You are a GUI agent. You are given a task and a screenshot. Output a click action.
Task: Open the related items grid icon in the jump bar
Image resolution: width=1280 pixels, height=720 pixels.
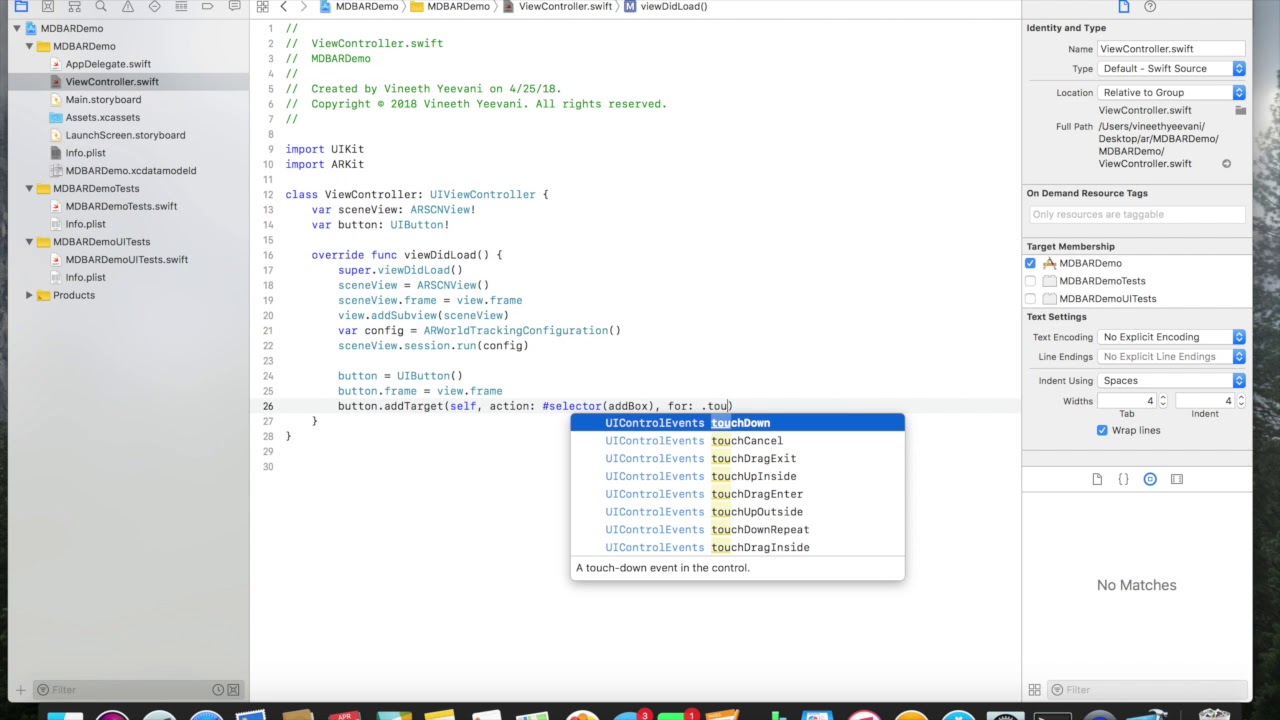[262, 6]
